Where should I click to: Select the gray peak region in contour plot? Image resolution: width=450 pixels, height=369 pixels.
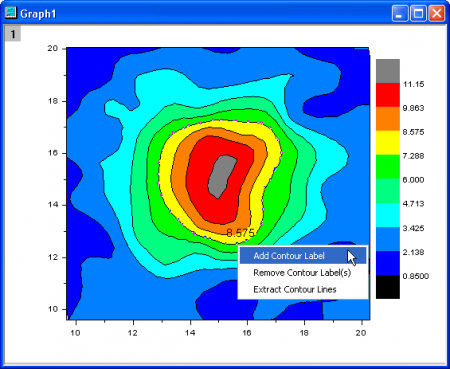pyautogui.click(x=221, y=177)
